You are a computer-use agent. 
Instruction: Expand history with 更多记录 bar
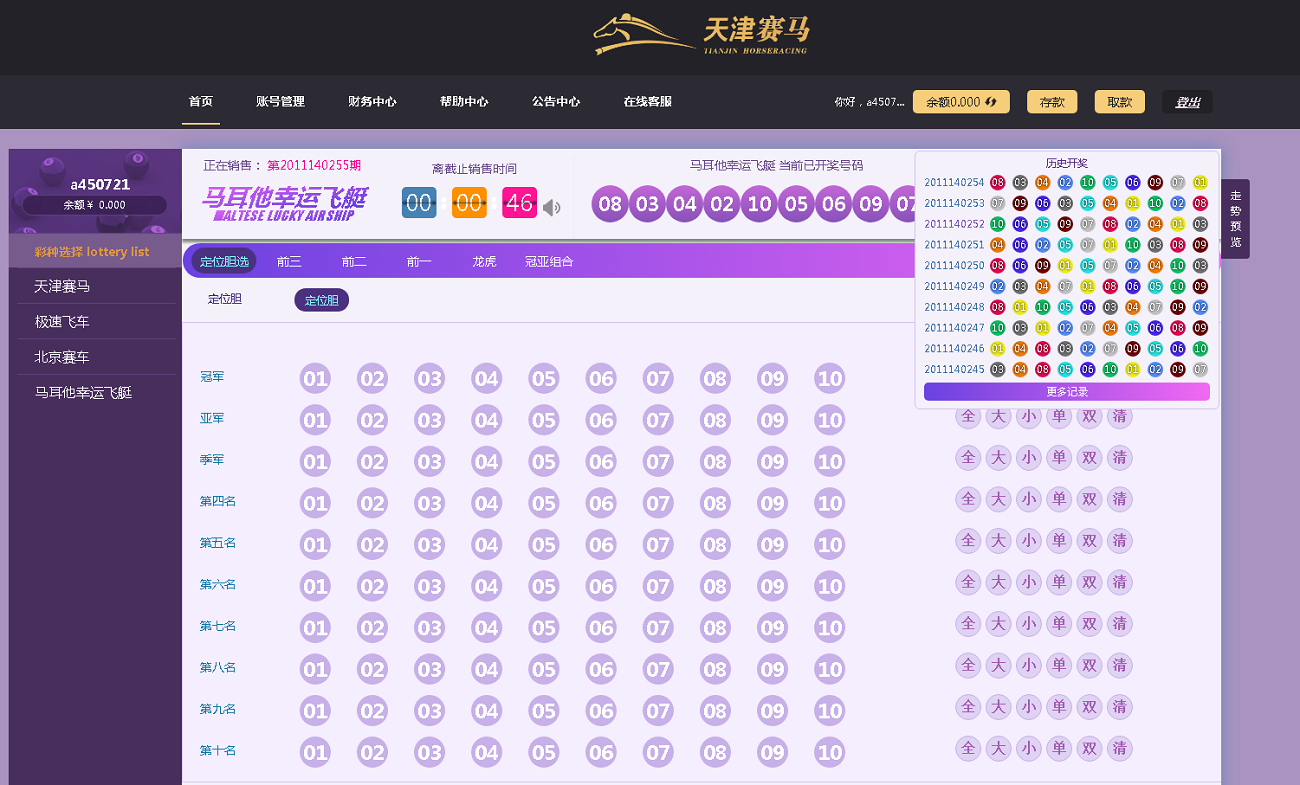click(1066, 392)
